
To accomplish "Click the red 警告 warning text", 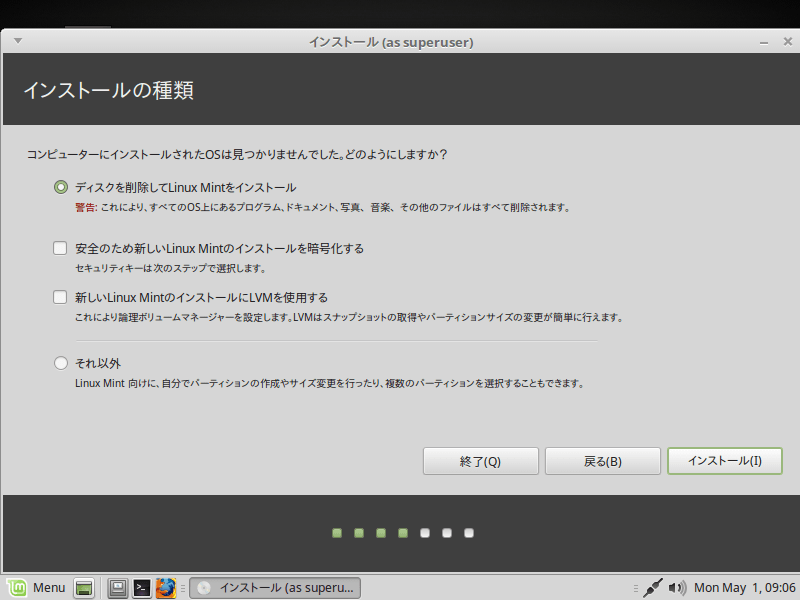I will coord(86,207).
